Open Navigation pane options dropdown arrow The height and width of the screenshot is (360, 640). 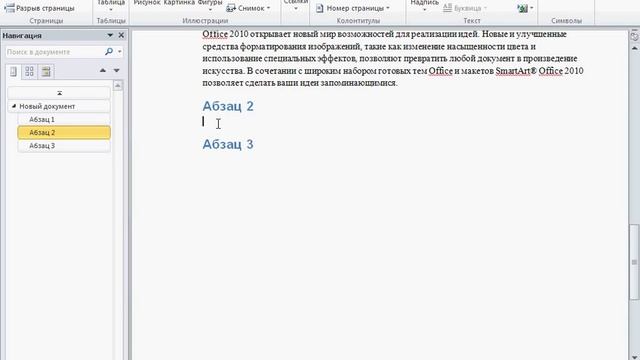click(x=110, y=36)
